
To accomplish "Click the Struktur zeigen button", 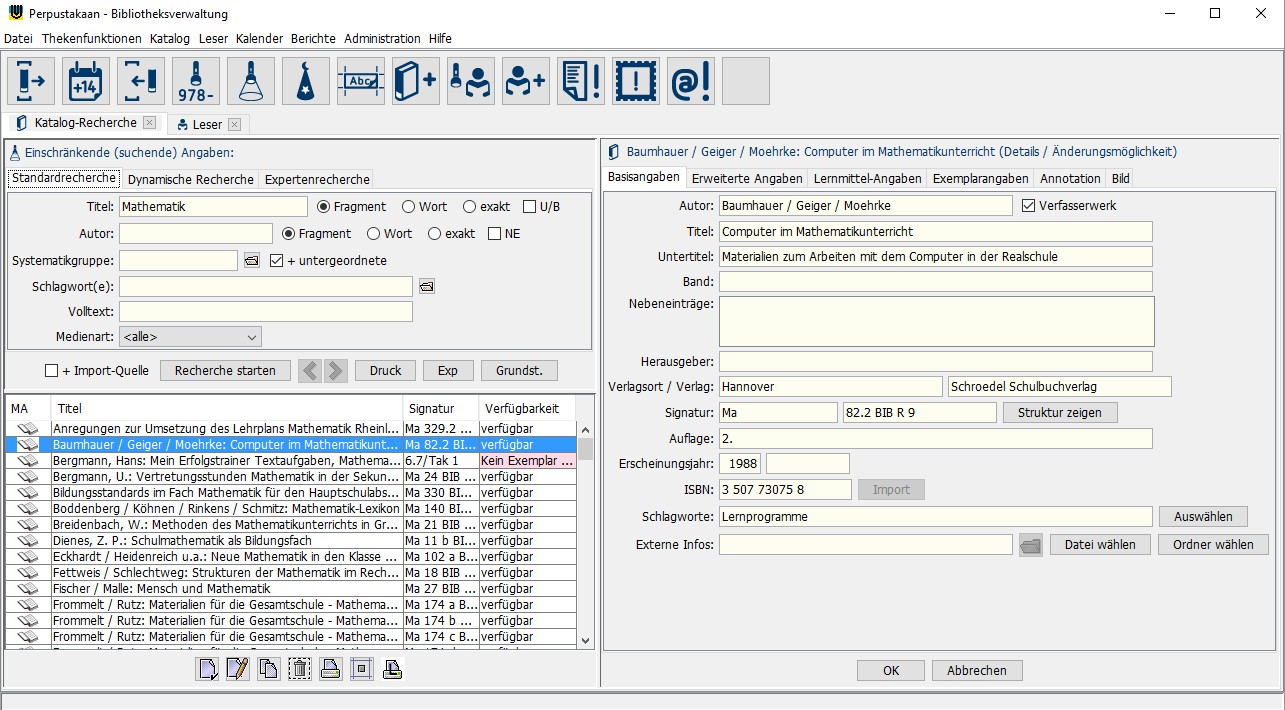I will 1059,413.
